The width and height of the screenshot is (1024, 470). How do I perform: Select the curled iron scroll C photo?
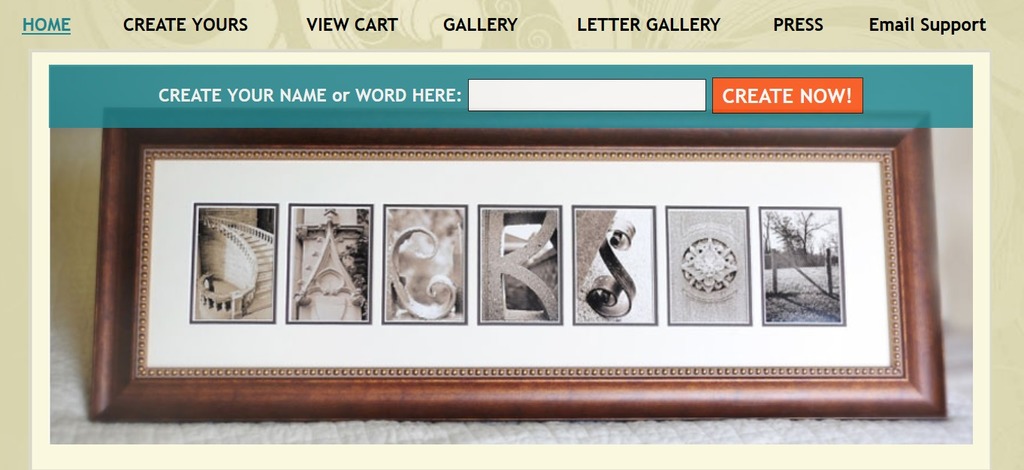(x=425, y=264)
